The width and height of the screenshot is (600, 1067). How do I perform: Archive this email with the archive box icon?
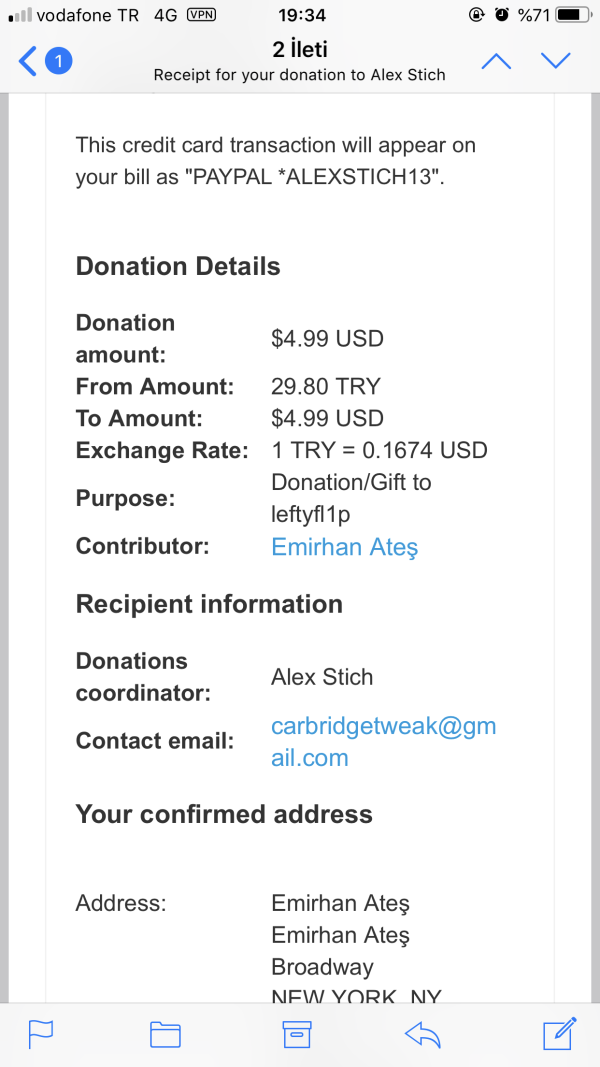pyautogui.click(x=296, y=1033)
